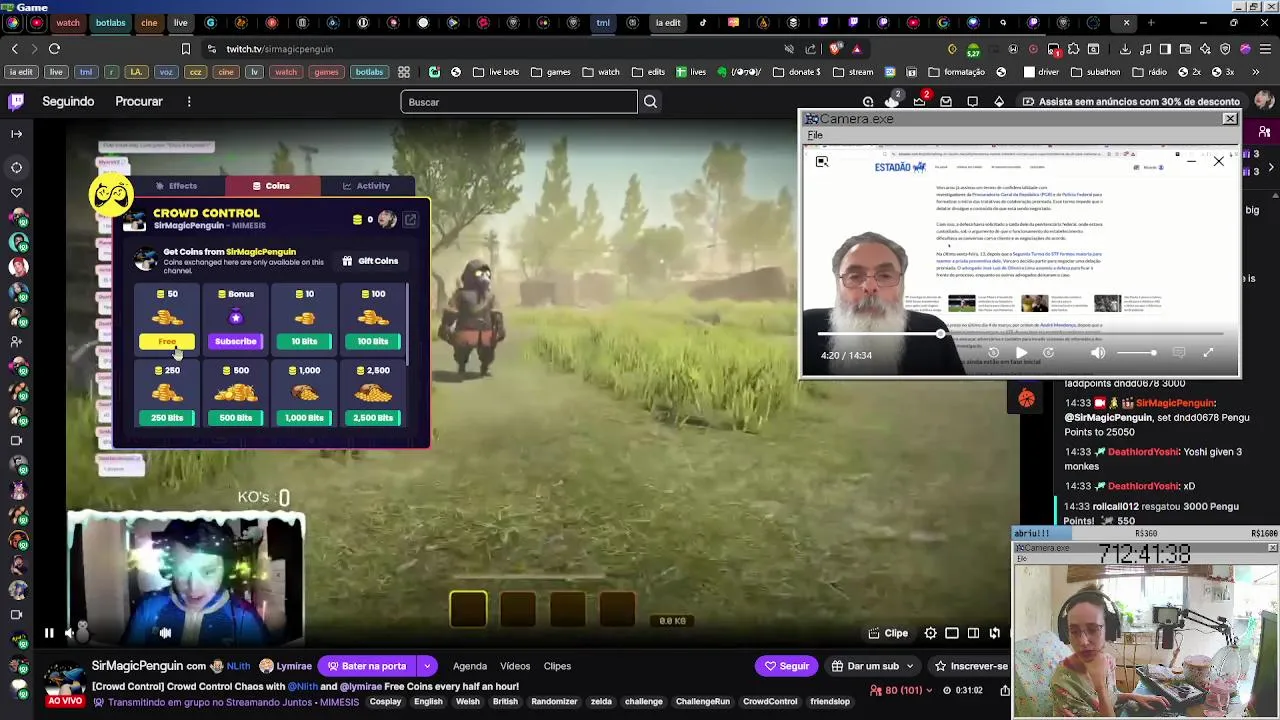Mute video in Camera.exe window
This screenshot has height=720, width=1280.
click(1098, 353)
